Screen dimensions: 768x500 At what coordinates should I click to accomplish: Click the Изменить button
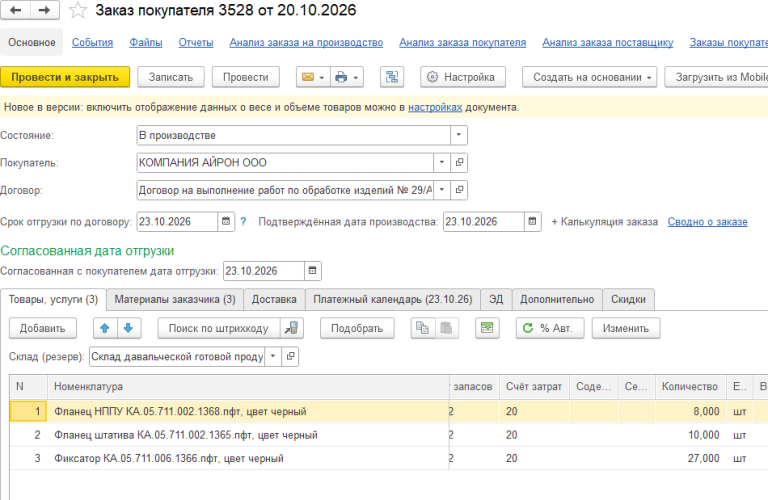coord(625,328)
